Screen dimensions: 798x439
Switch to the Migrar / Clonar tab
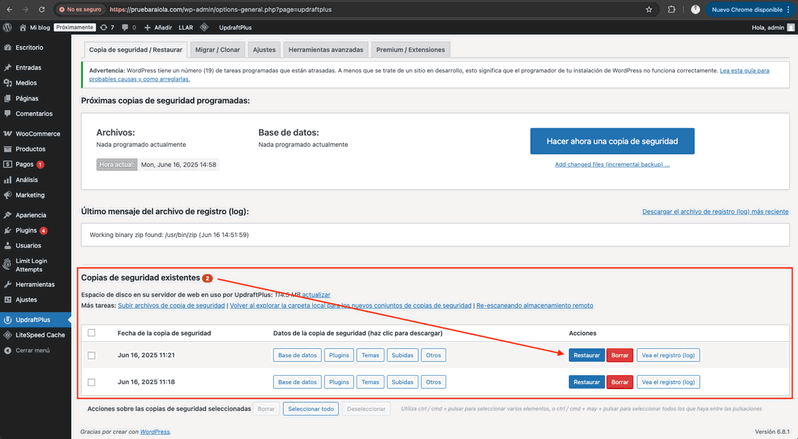[218, 49]
